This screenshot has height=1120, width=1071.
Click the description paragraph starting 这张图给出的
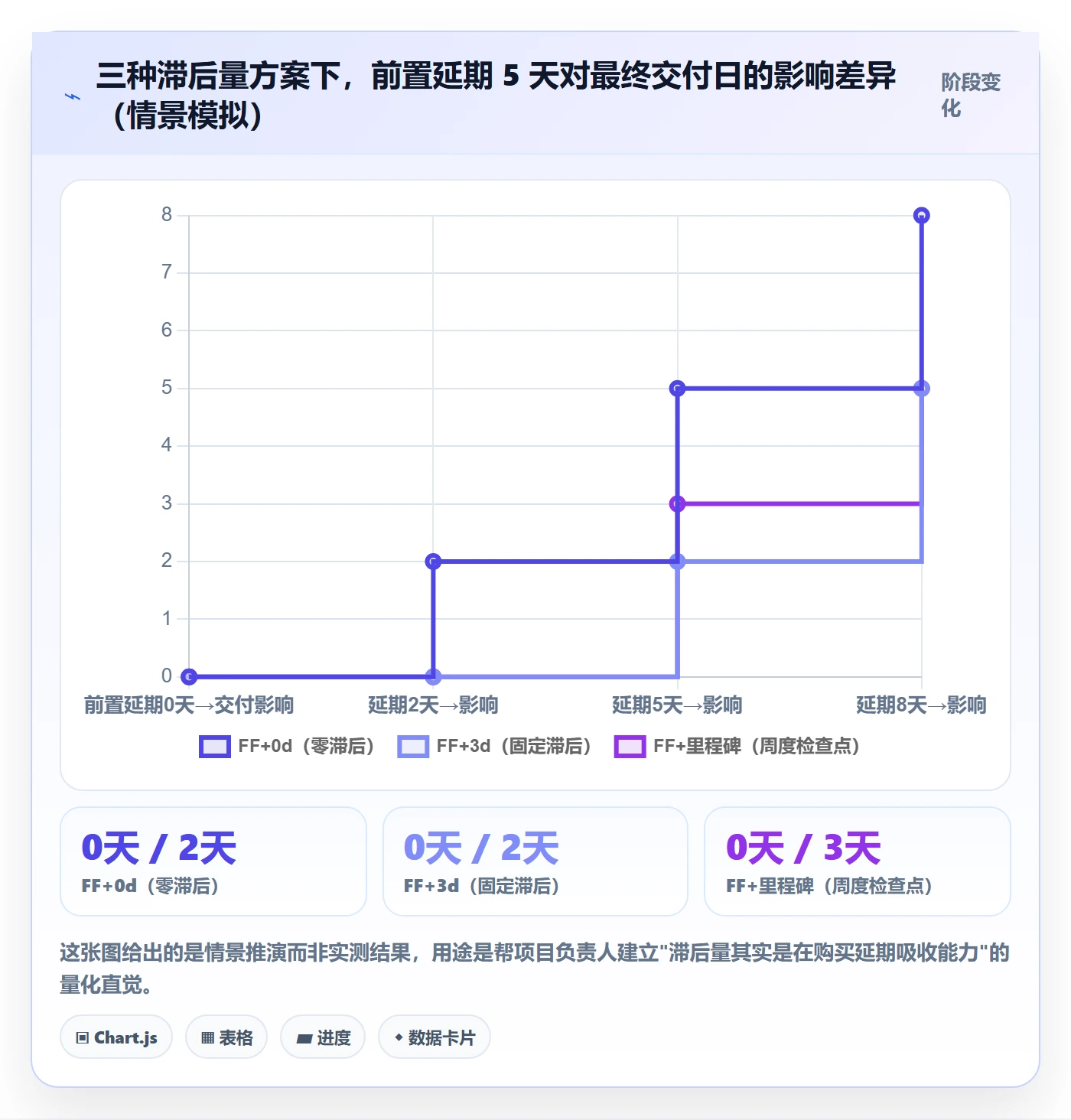(535, 968)
